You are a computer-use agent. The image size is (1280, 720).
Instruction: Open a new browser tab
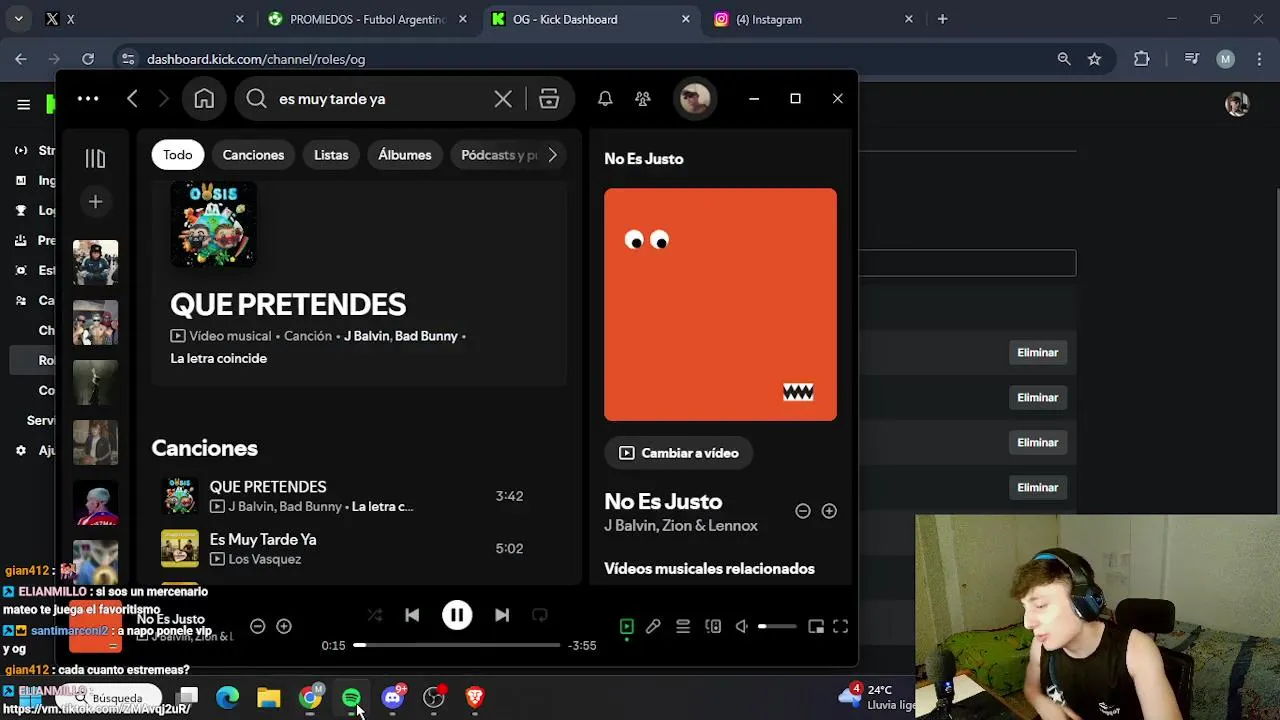[942, 19]
